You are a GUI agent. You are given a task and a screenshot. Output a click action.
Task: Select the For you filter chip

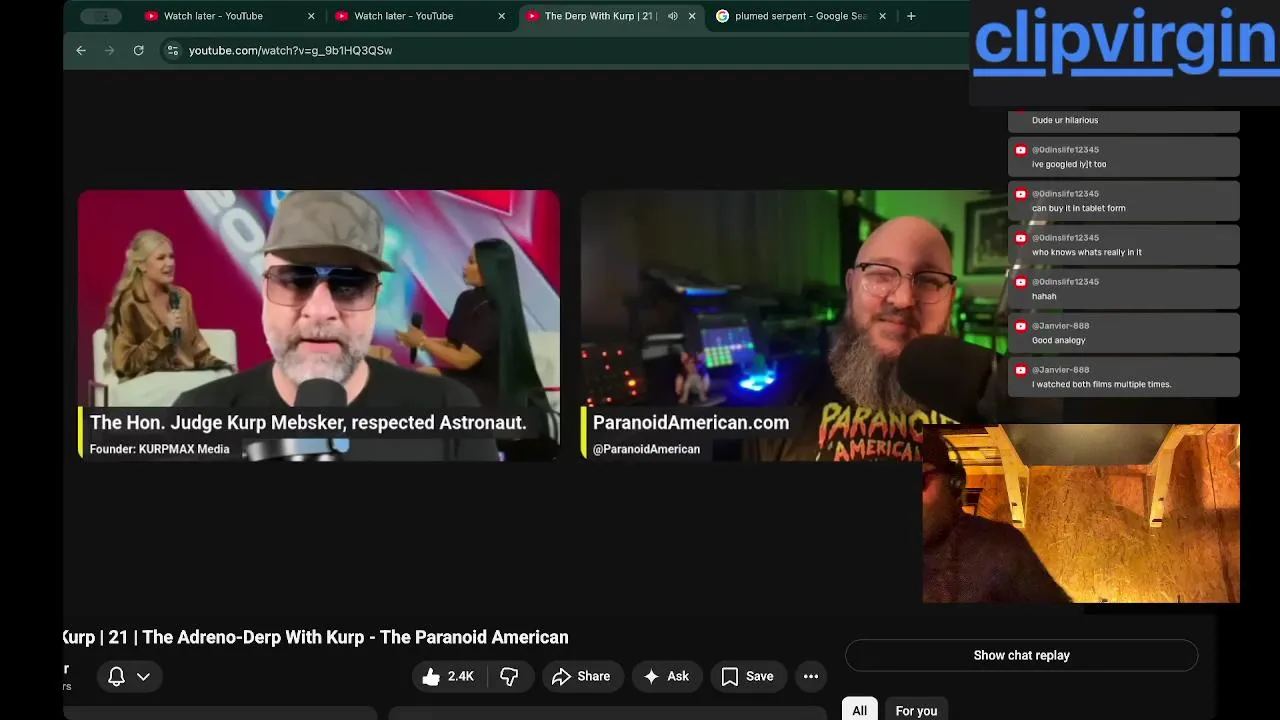coord(916,711)
